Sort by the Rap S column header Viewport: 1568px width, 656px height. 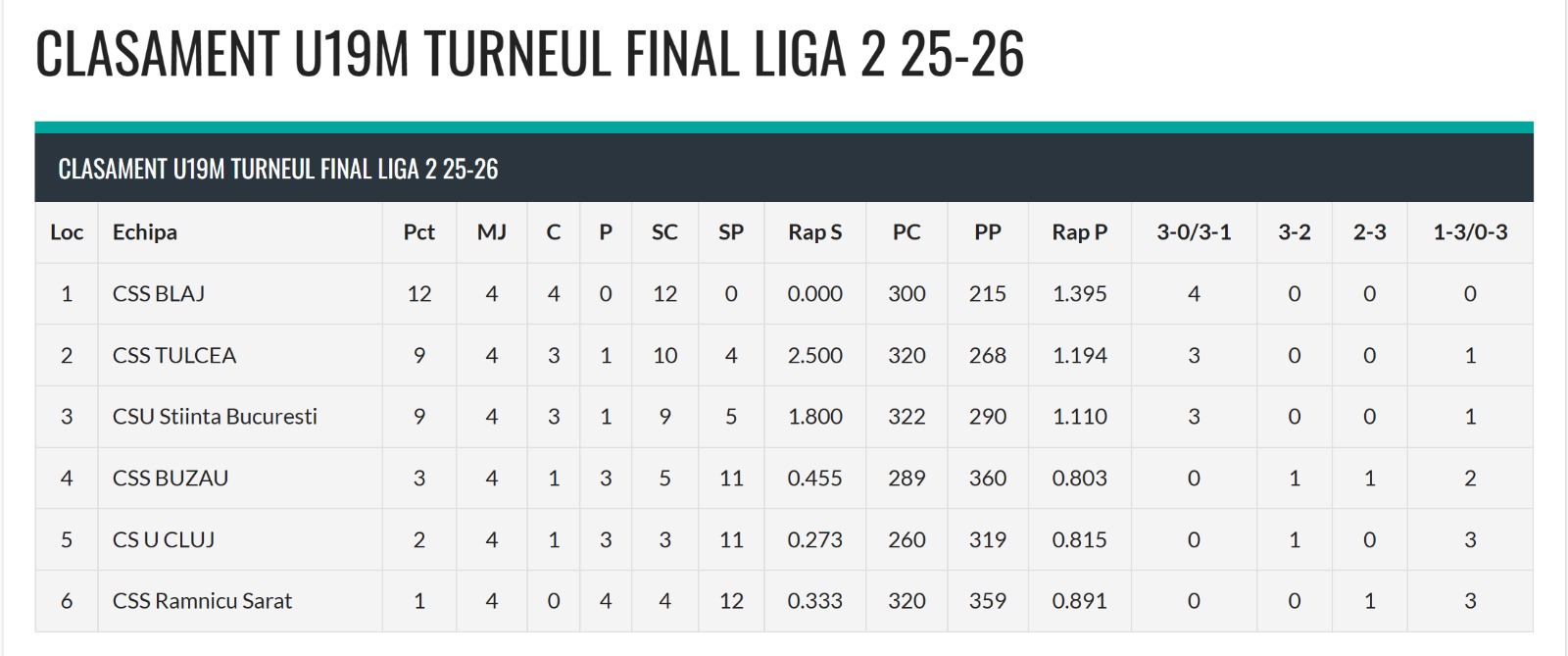tap(815, 232)
